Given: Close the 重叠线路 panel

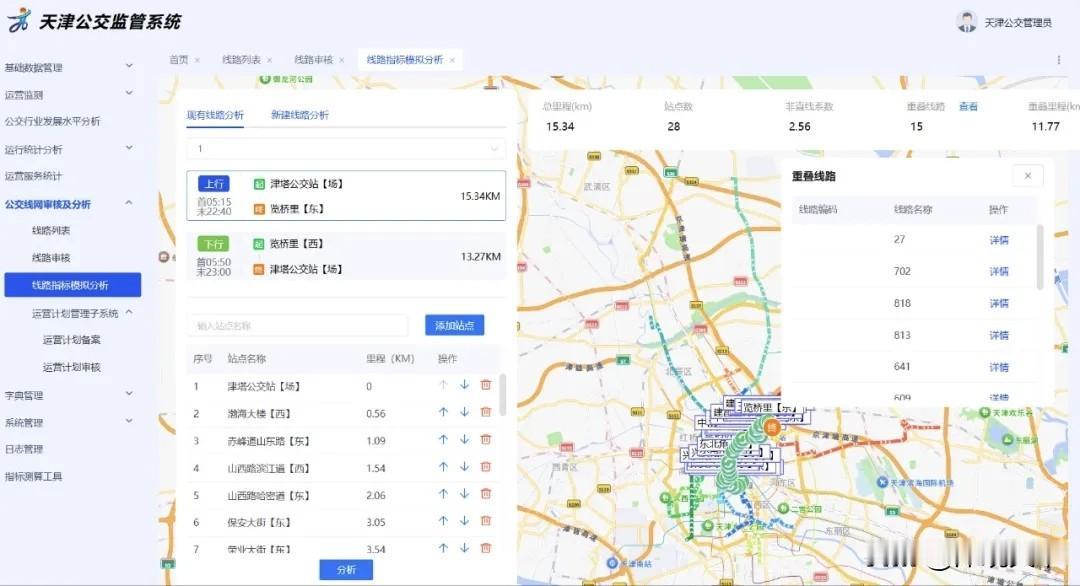Looking at the screenshot, I should coord(1028,176).
